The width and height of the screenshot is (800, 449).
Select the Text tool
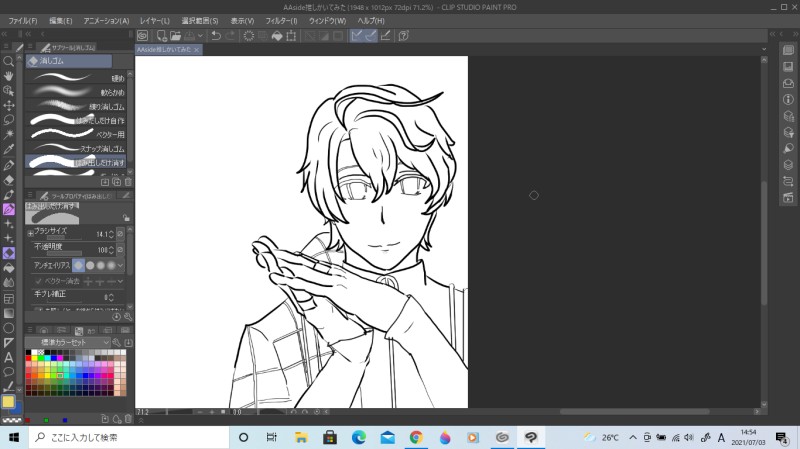9,358
